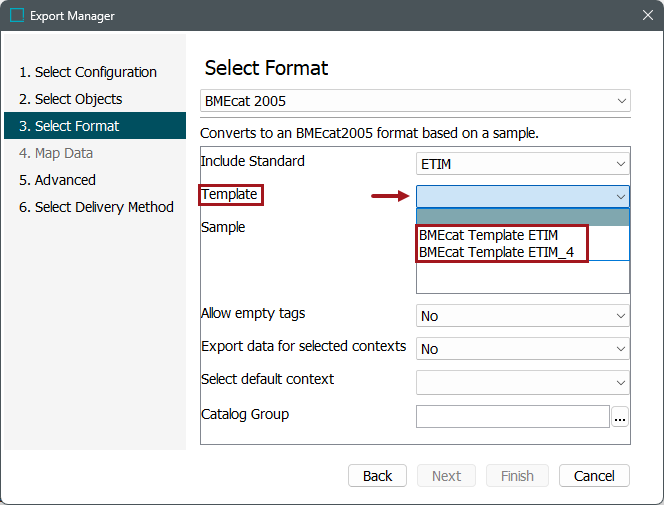Click the Catalog Group text field
The width and height of the screenshot is (664, 505).
[x=512, y=417]
